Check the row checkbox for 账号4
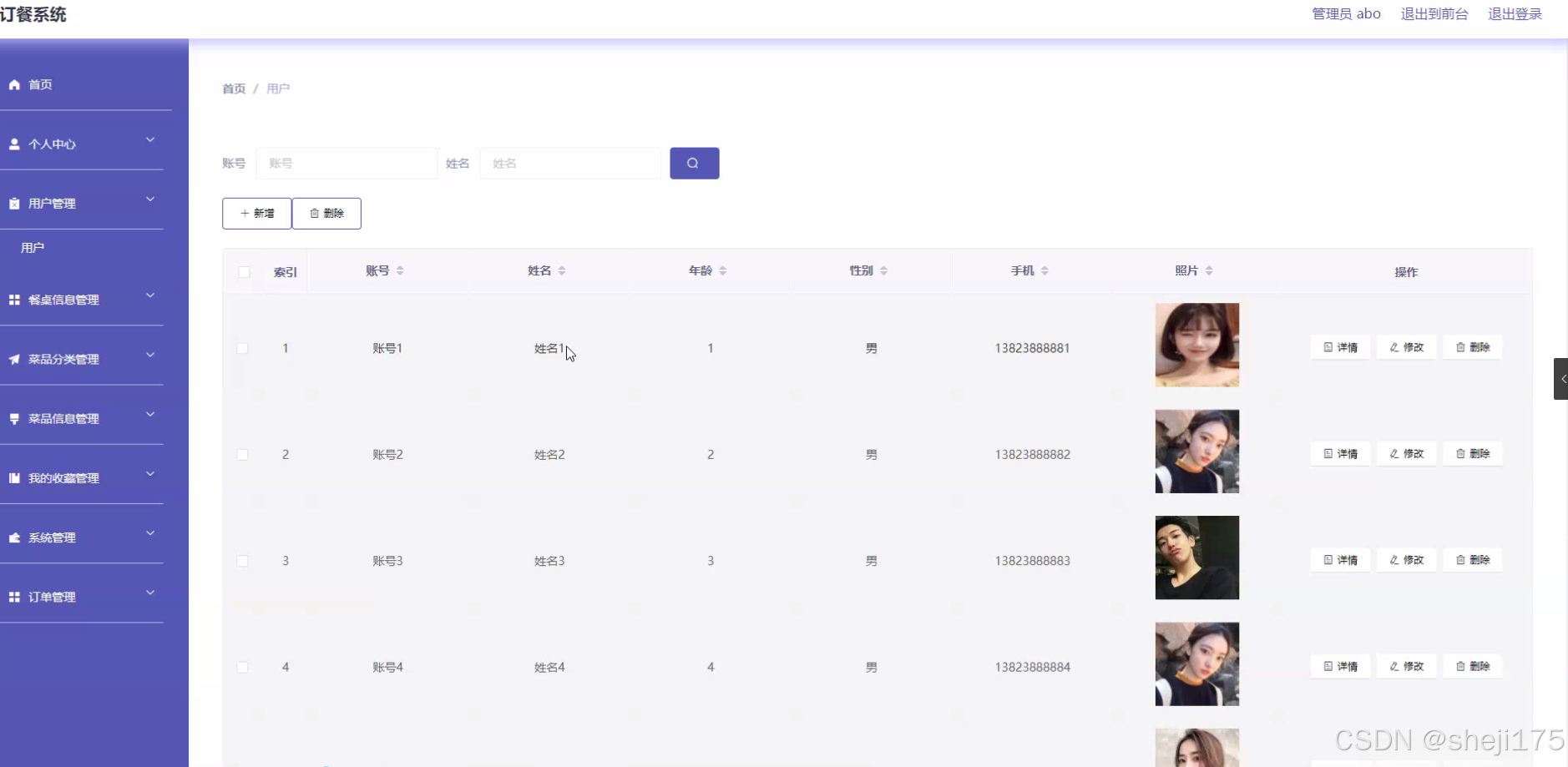Screen dimensions: 1568x767 point(242,667)
